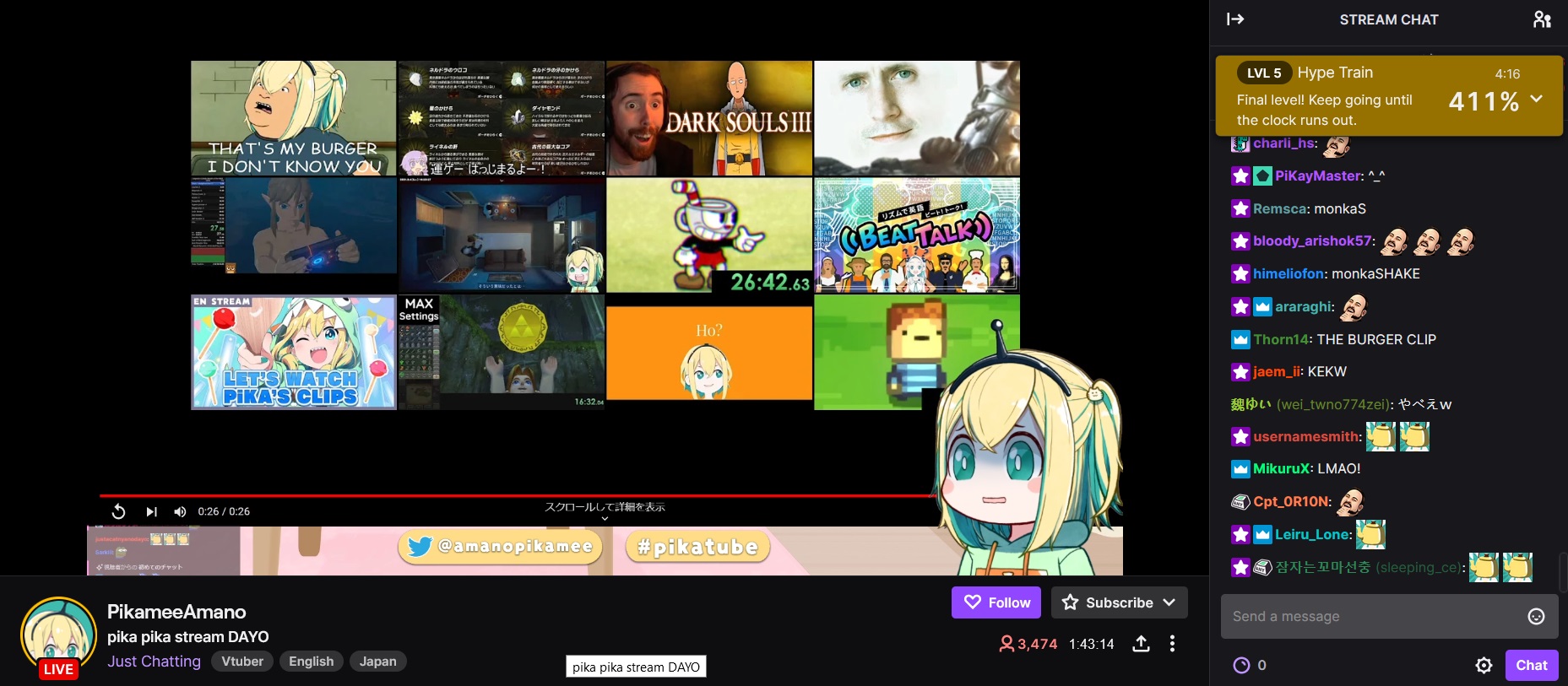Replay the embedded video

(118, 511)
